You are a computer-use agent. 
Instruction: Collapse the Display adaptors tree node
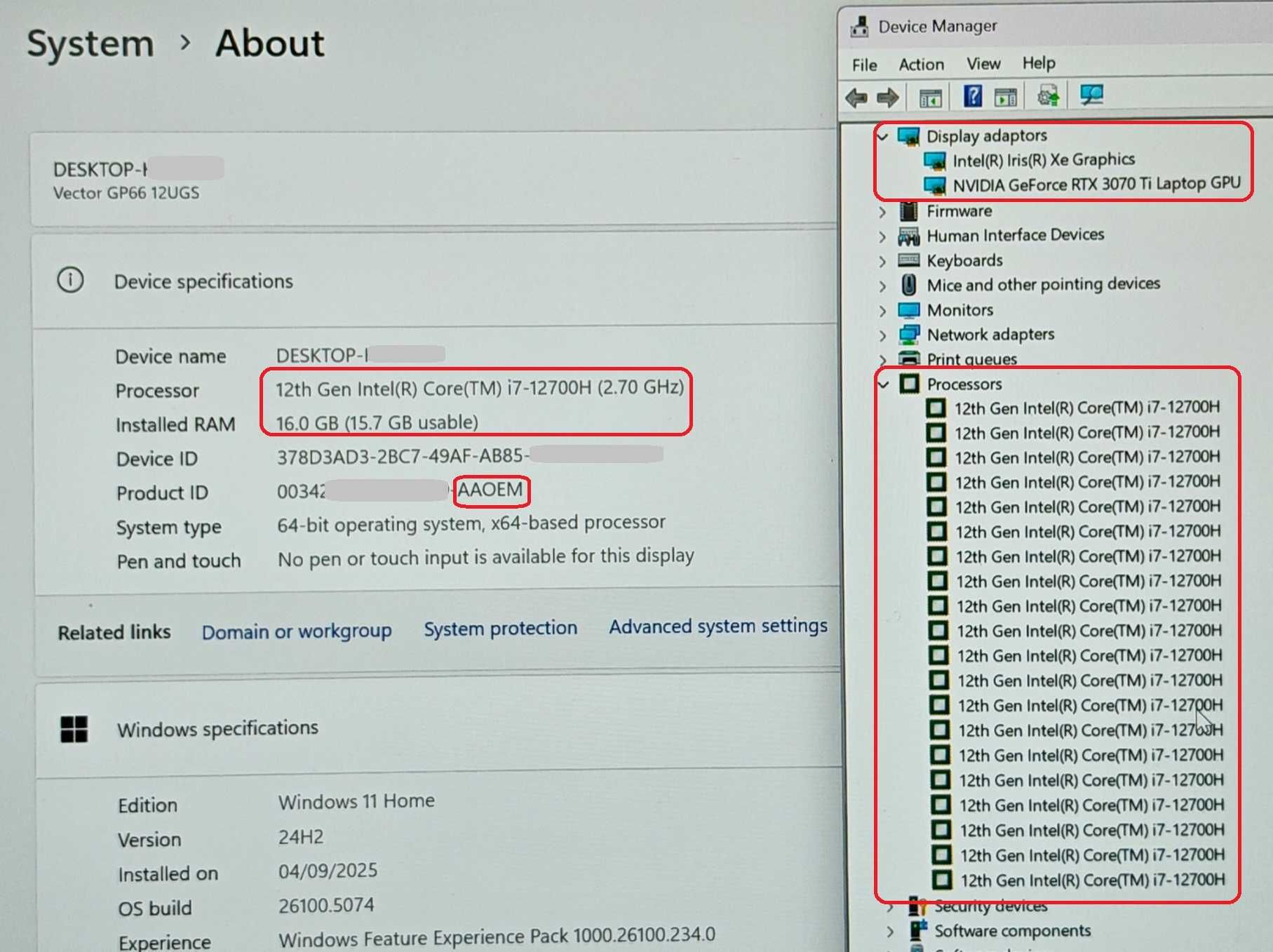tap(883, 136)
